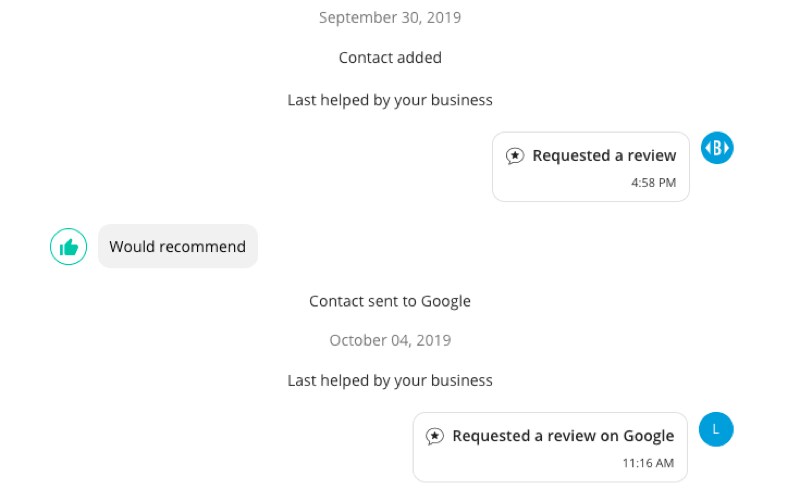
Task: Select the Would recommend response bubble
Action: [x=177, y=246]
